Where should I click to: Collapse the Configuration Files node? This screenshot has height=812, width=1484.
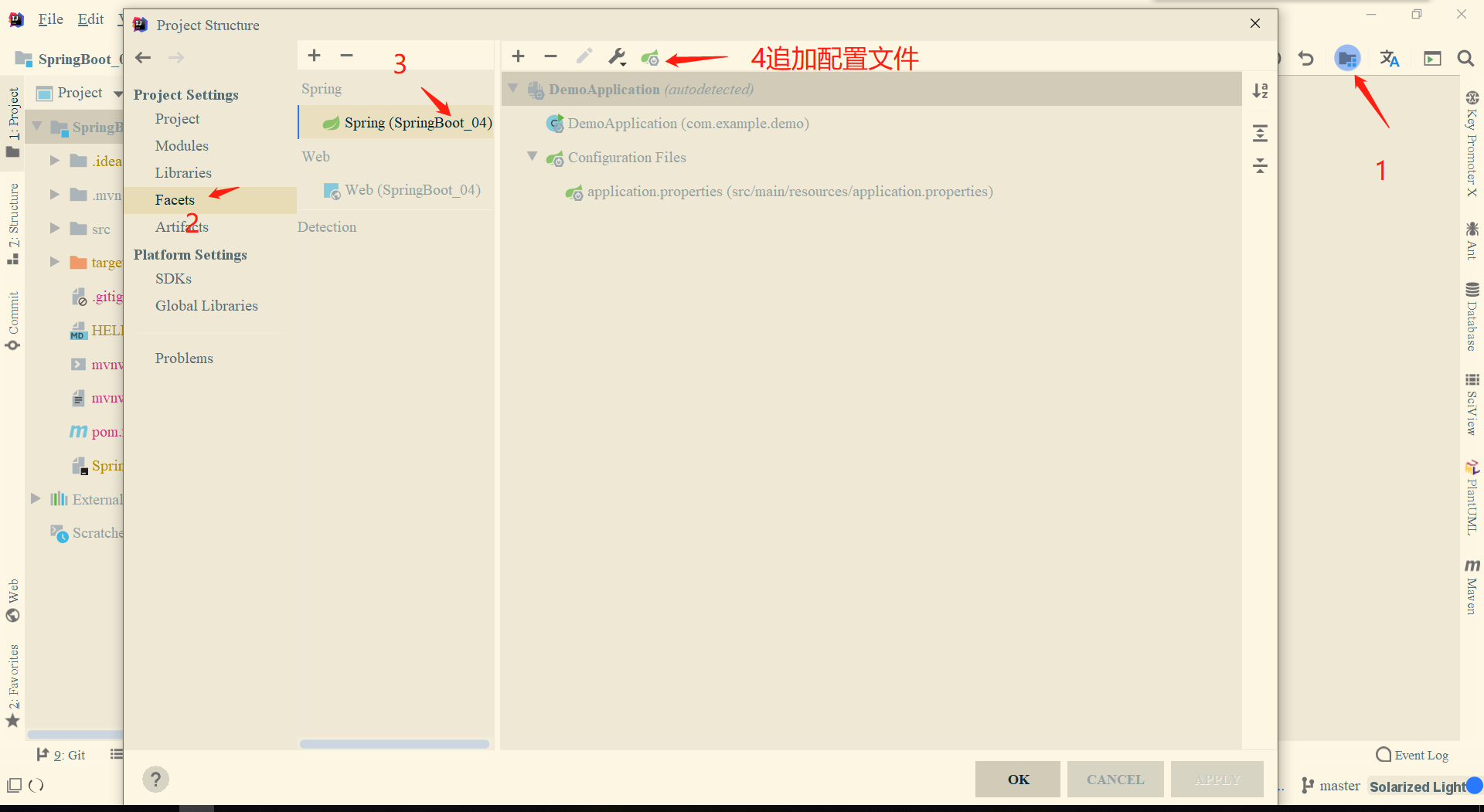click(533, 156)
